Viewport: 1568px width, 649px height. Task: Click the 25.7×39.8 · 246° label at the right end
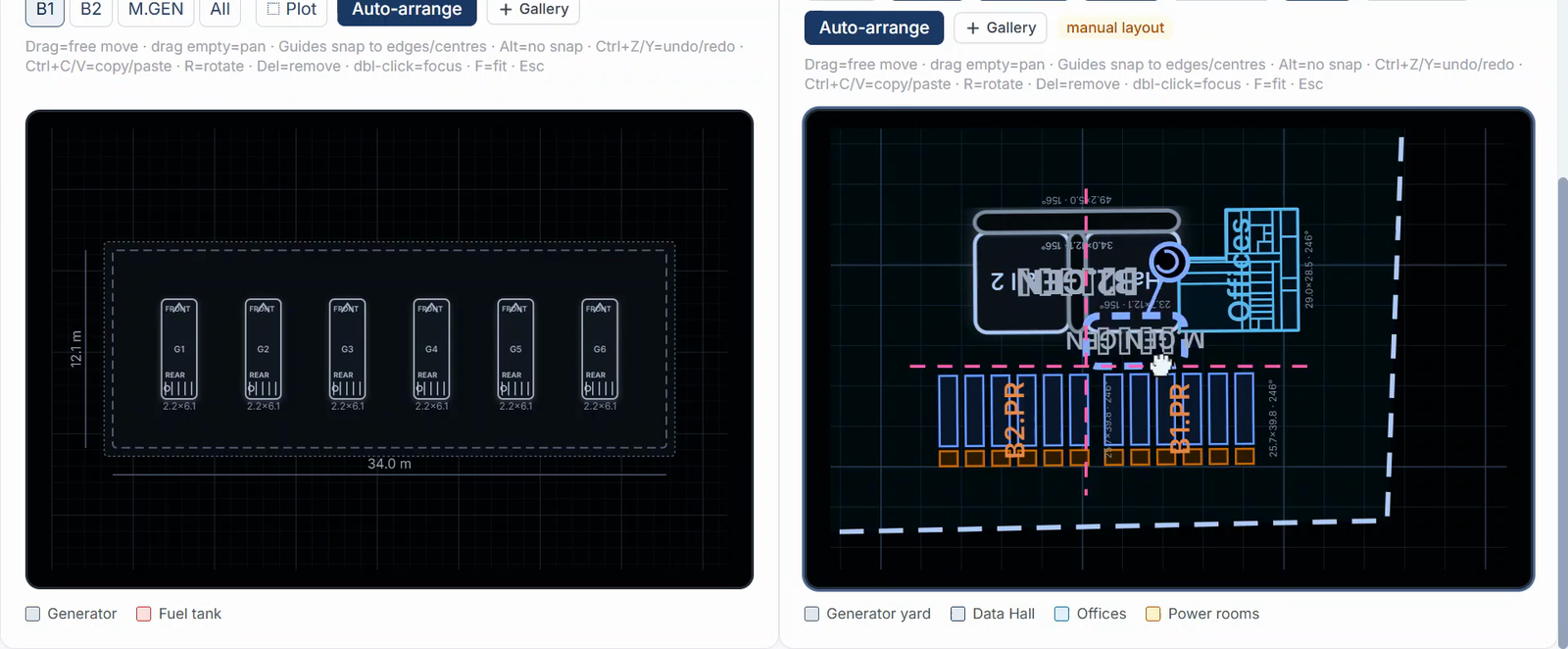[1272, 420]
